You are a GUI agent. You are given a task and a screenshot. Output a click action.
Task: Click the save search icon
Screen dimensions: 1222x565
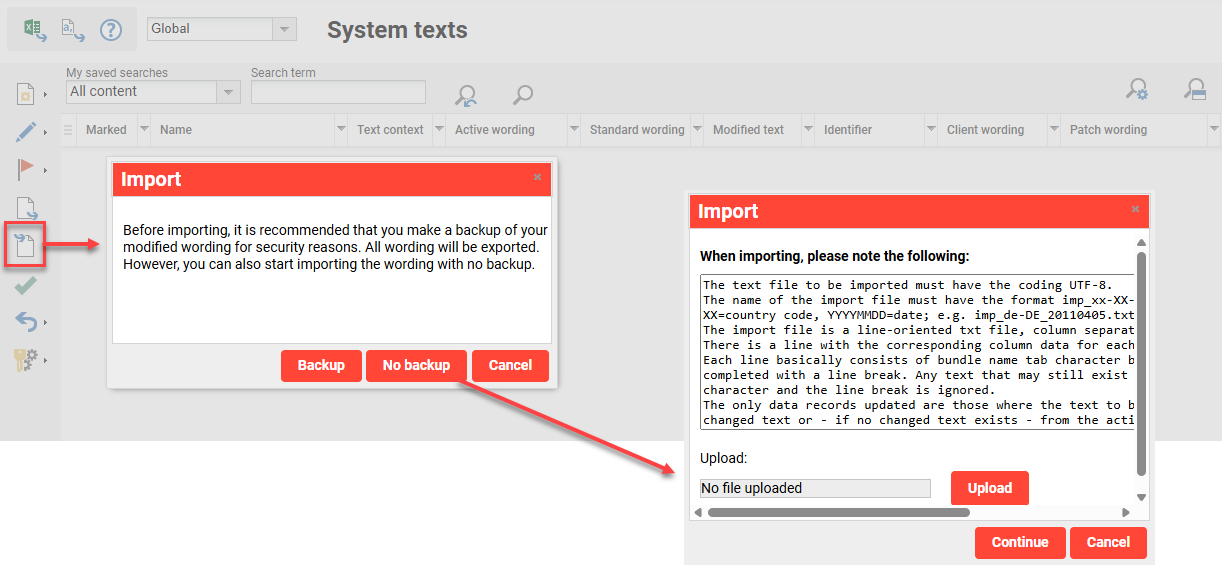coord(1194,89)
